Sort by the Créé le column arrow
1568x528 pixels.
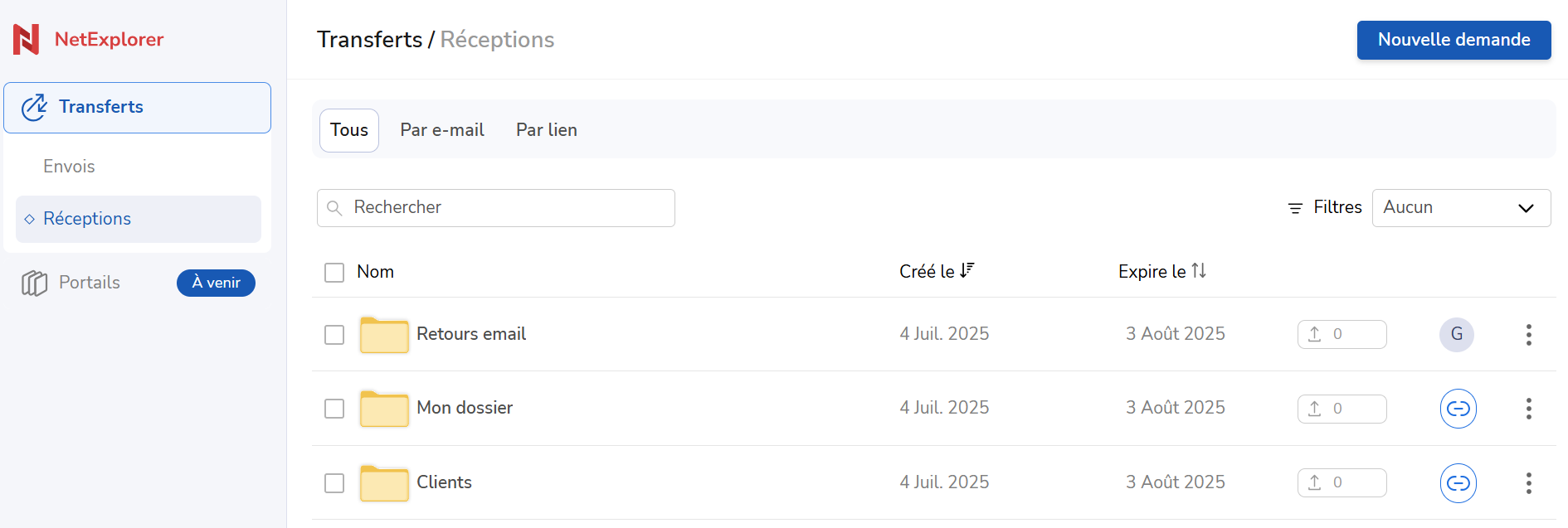pos(967,271)
